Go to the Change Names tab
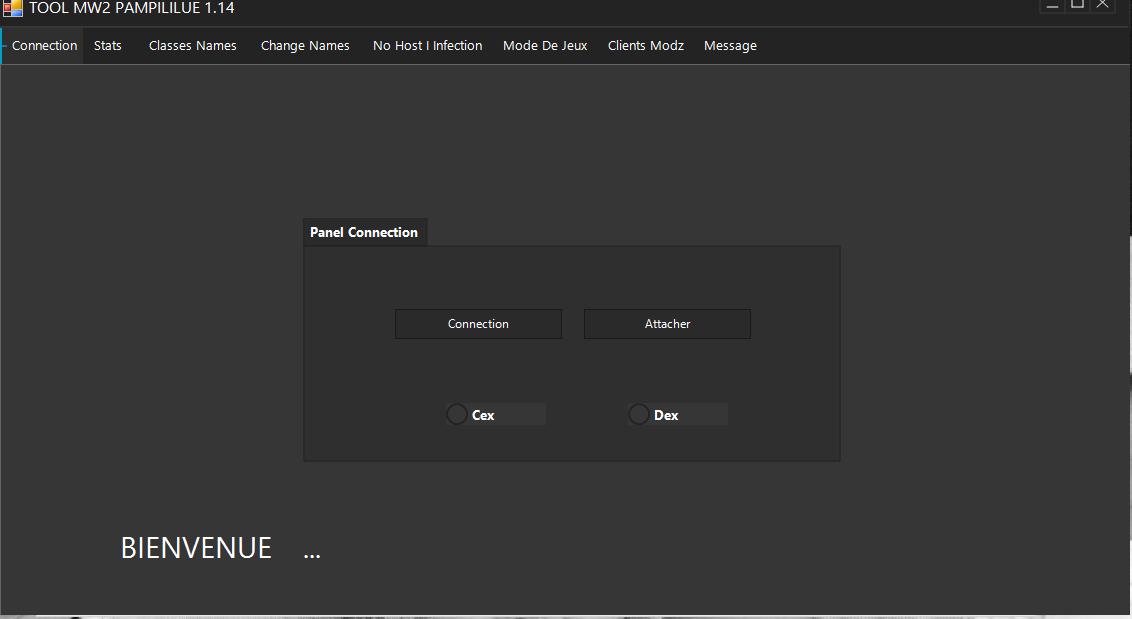The height and width of the screenshot is (619, 1132). click(305, 46)
